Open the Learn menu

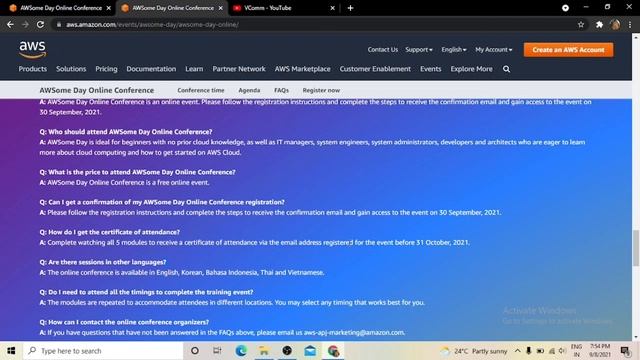[194, 69]
